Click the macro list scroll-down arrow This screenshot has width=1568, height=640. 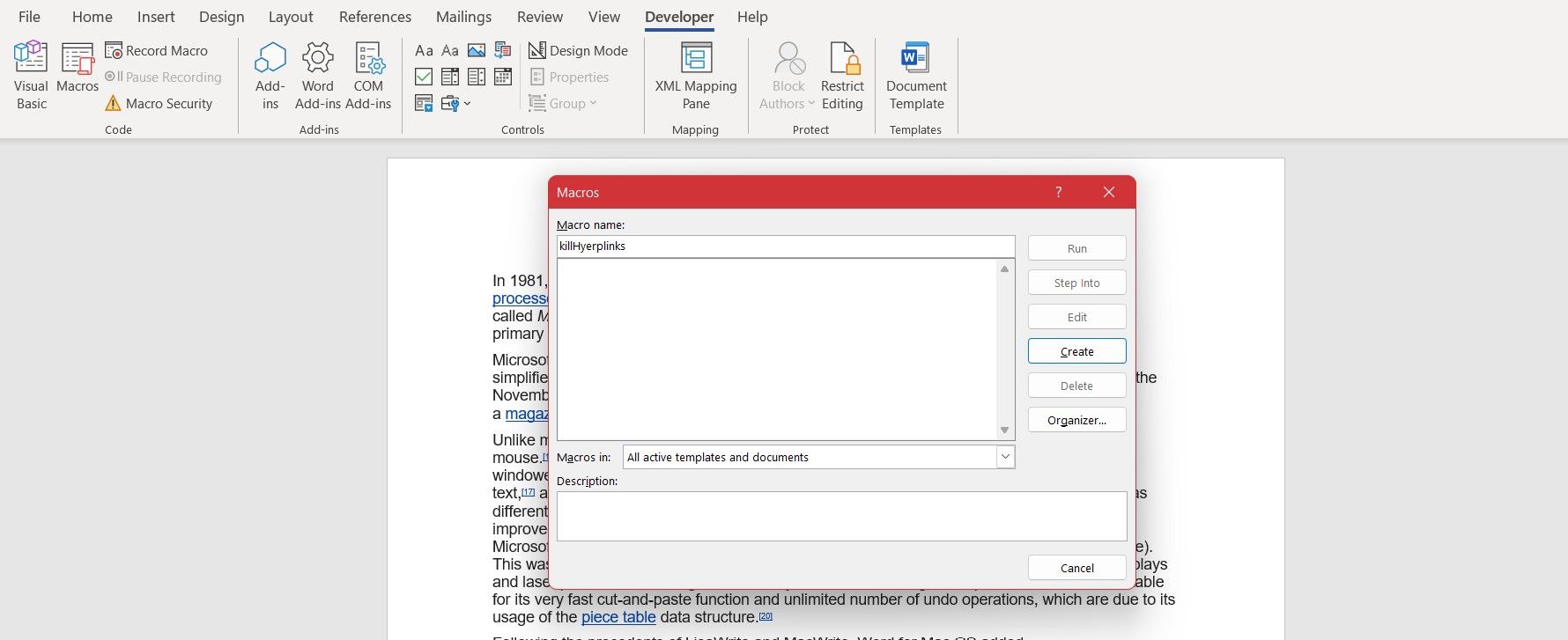(x=1004, y=430)
